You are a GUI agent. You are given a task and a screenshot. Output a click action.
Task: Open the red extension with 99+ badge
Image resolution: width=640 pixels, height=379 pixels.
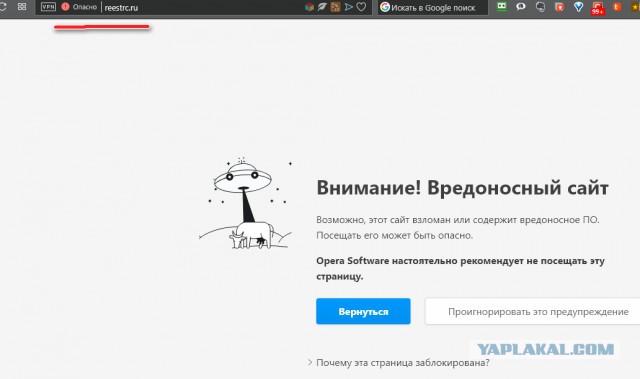(598, 8)
